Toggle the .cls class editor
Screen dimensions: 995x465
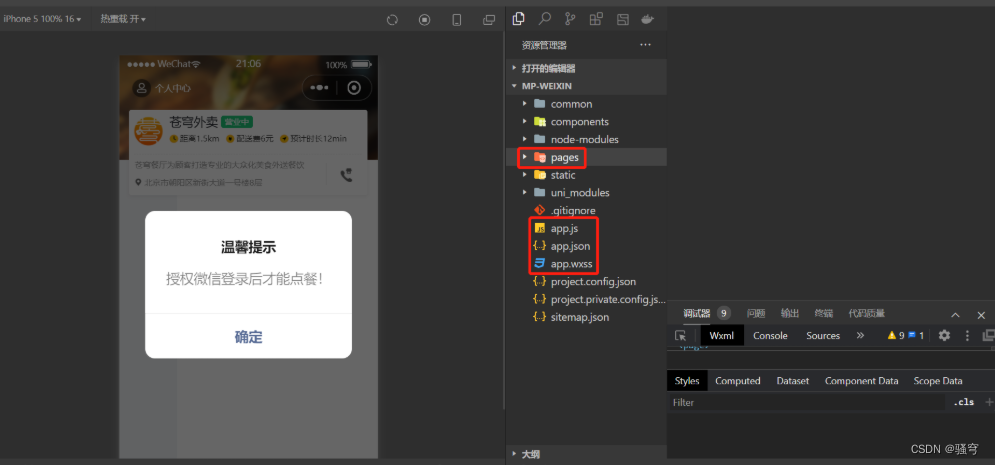(x=963, y=402)
